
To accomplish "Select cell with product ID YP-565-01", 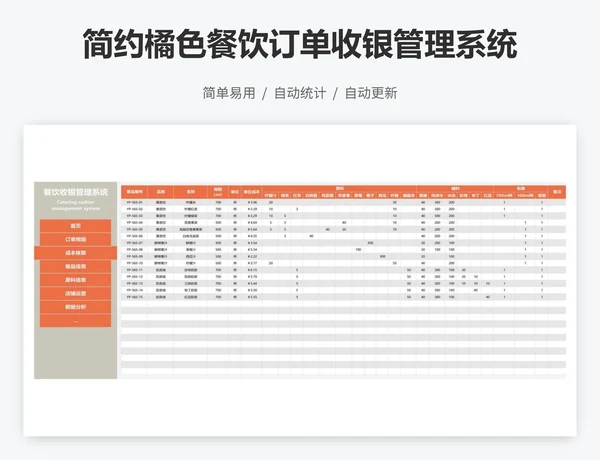I will click(x=134, y=202).
